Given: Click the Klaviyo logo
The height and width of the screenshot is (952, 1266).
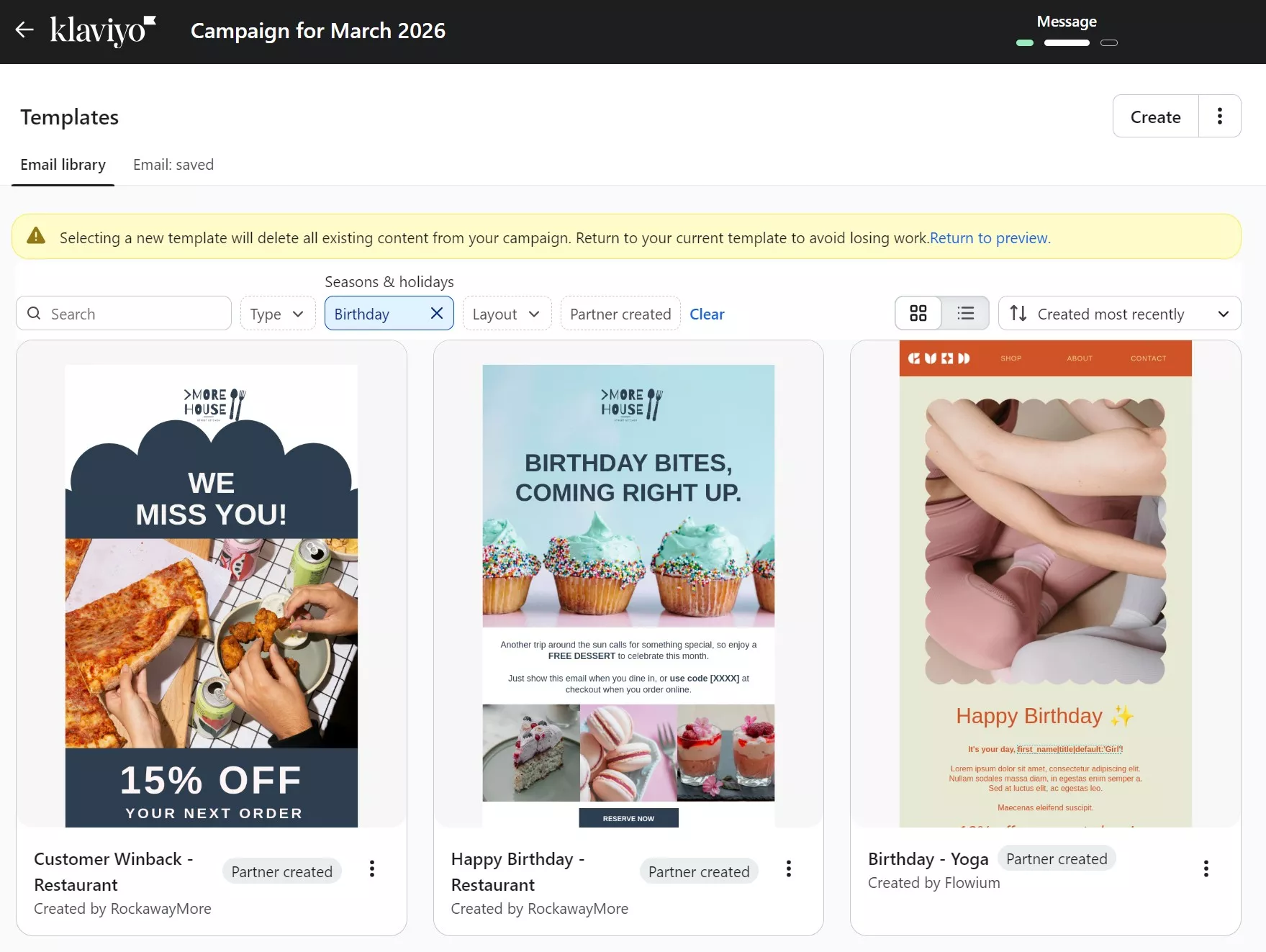Looking at the screenshot, I should click(x=102, y=30).
